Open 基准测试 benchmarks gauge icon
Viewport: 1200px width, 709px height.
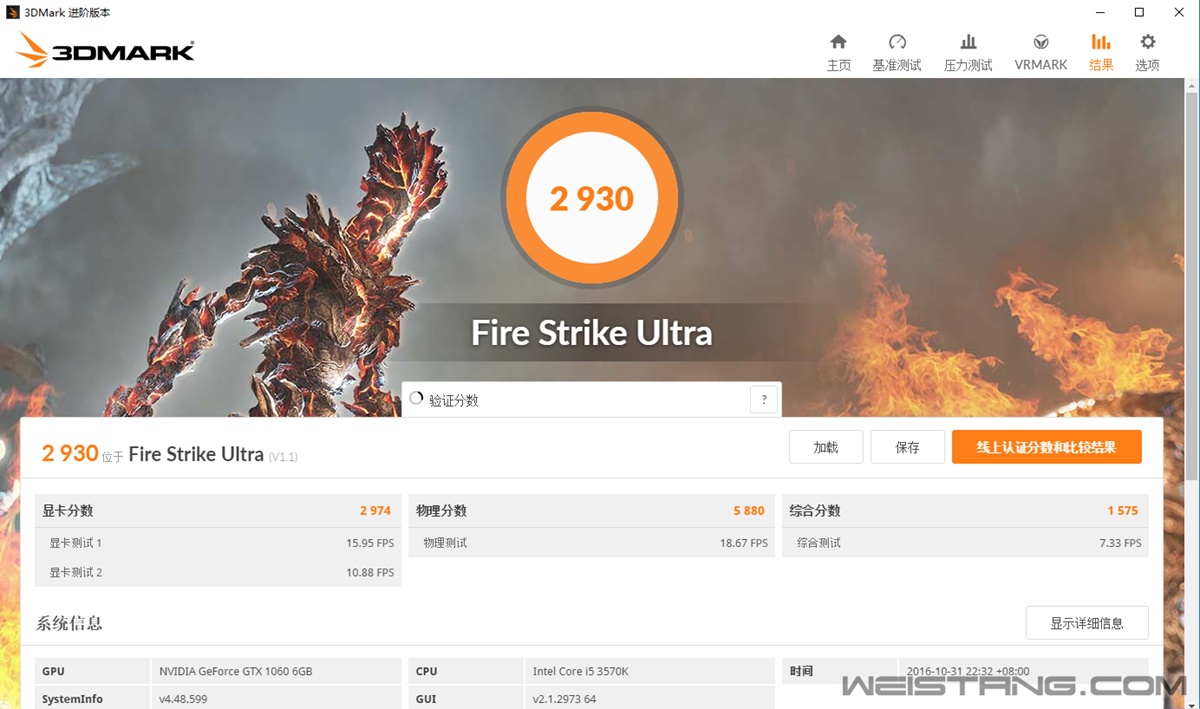click(x=897, y=42)
